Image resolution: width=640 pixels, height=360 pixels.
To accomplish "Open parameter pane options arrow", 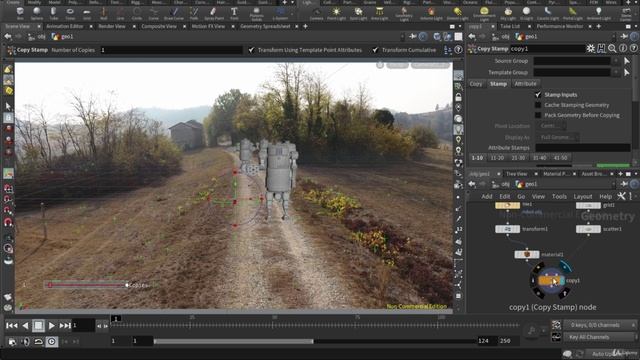I will (636, 27).
